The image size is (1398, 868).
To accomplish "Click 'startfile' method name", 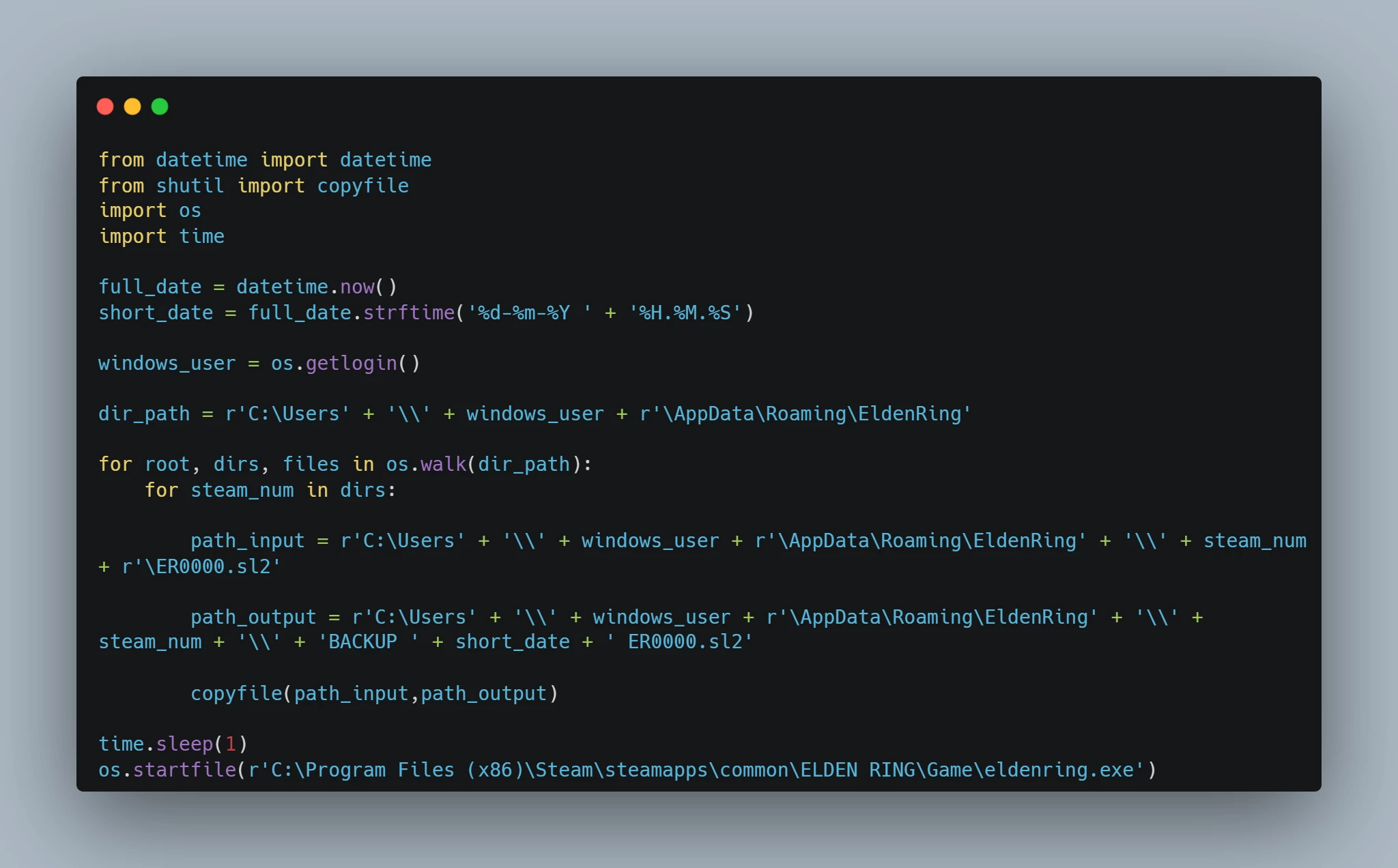I will point(184,770).
